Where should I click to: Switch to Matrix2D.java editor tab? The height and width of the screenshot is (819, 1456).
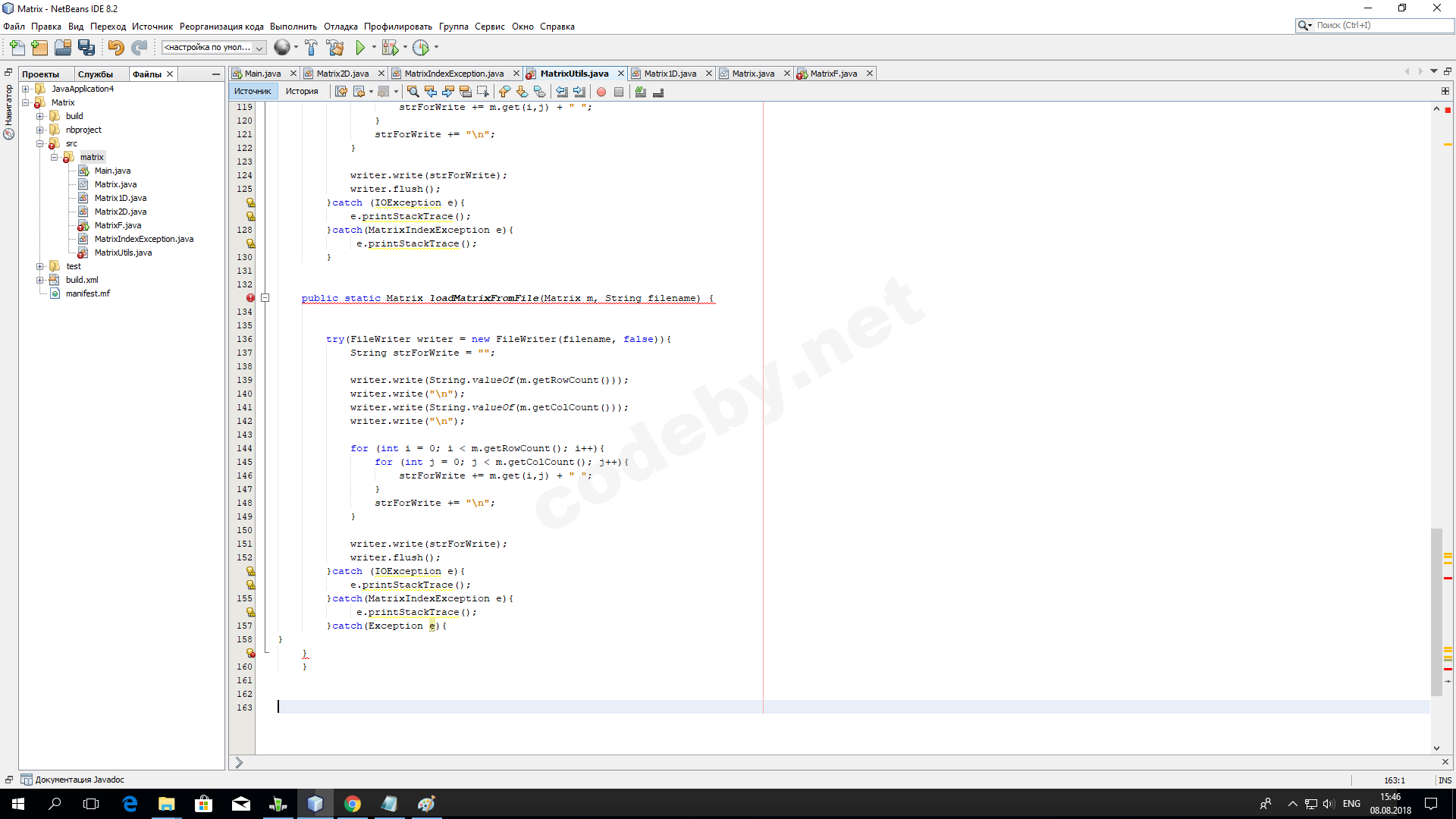point(342,74)
